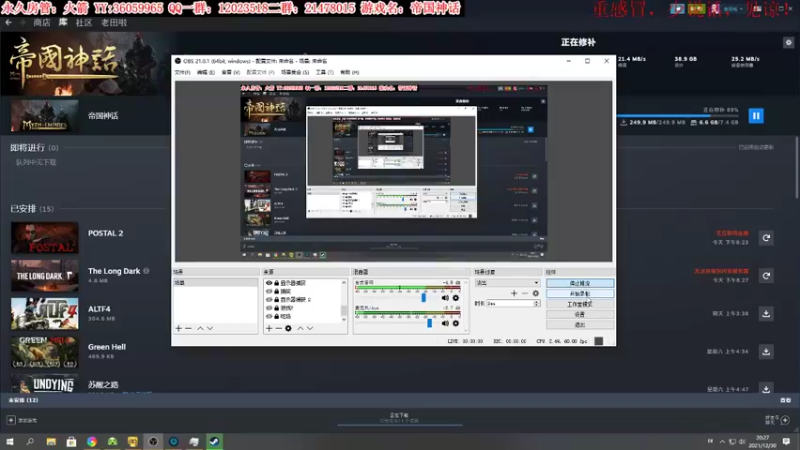This screenshot has width=800, height=450.
Task: Click Steam 商店 store tab
Action: coord(42,22)
